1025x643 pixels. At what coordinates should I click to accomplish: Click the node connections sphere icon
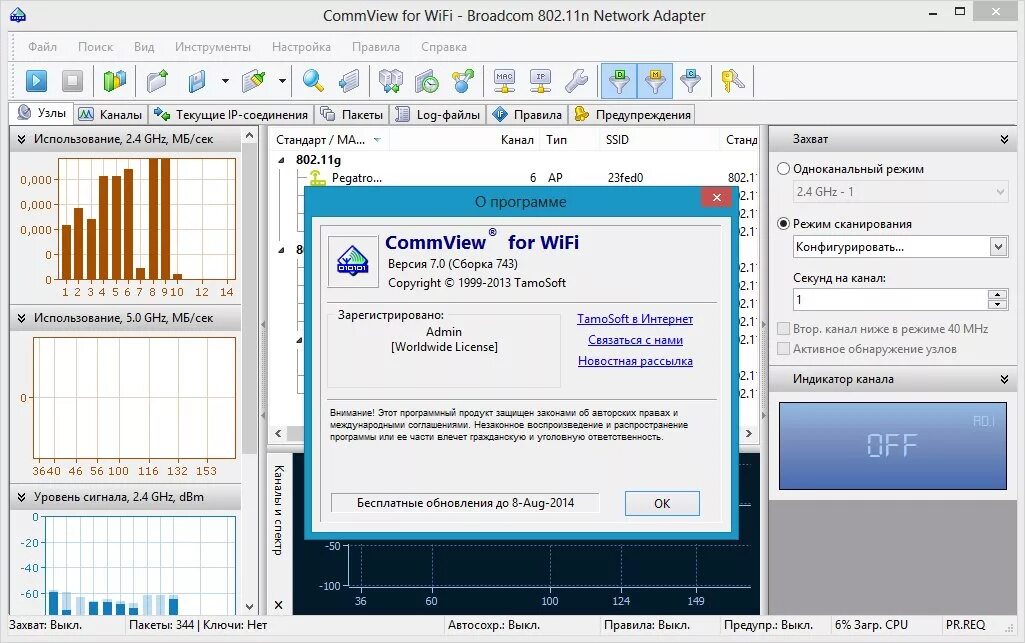pos(463,81)
